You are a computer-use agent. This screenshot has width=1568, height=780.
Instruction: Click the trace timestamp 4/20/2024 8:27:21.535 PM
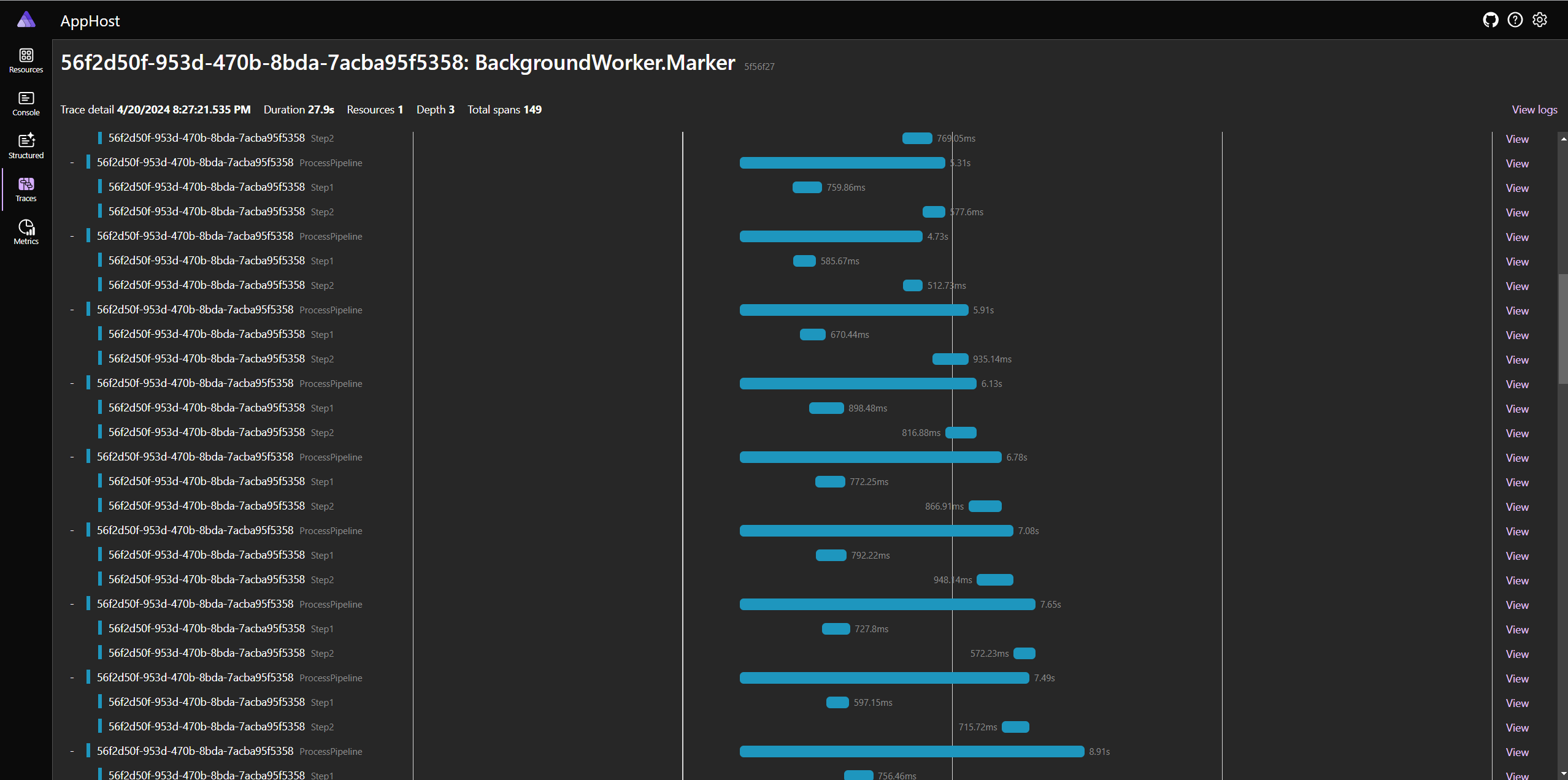184,110
